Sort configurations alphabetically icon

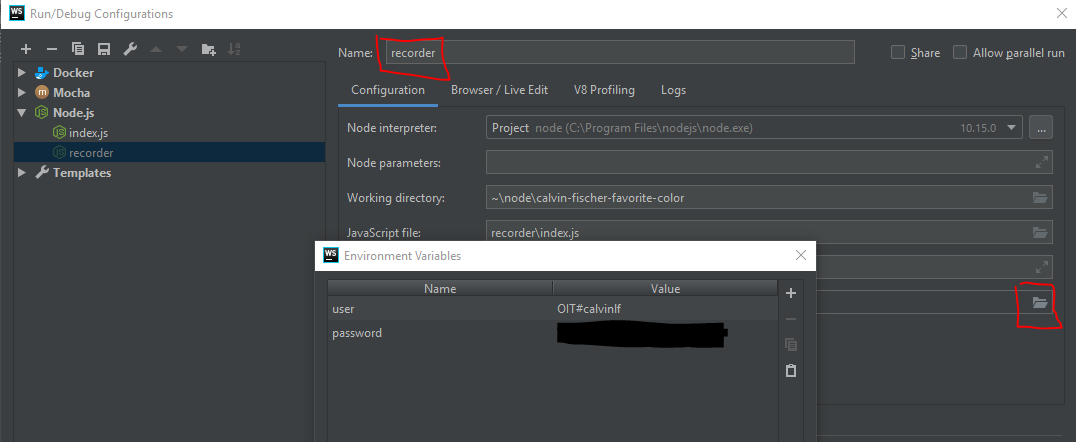[x=234, y=49]
